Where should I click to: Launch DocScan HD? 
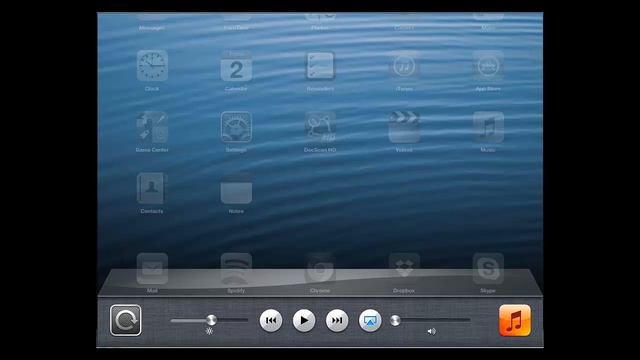320,127
